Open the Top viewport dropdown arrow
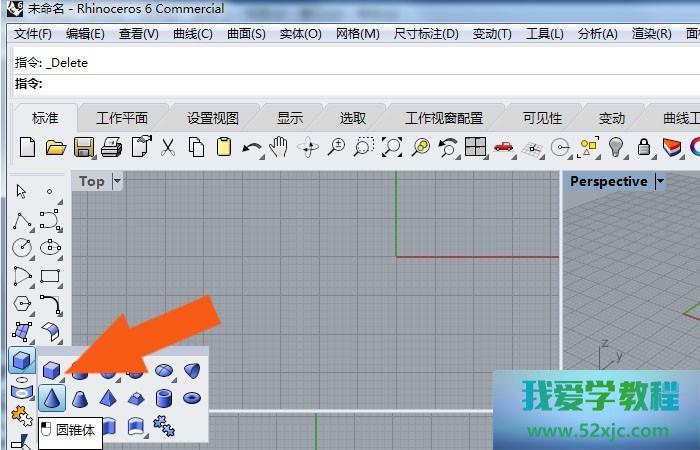Viewport: 700px width, 450px height. [x=117, y=181]
